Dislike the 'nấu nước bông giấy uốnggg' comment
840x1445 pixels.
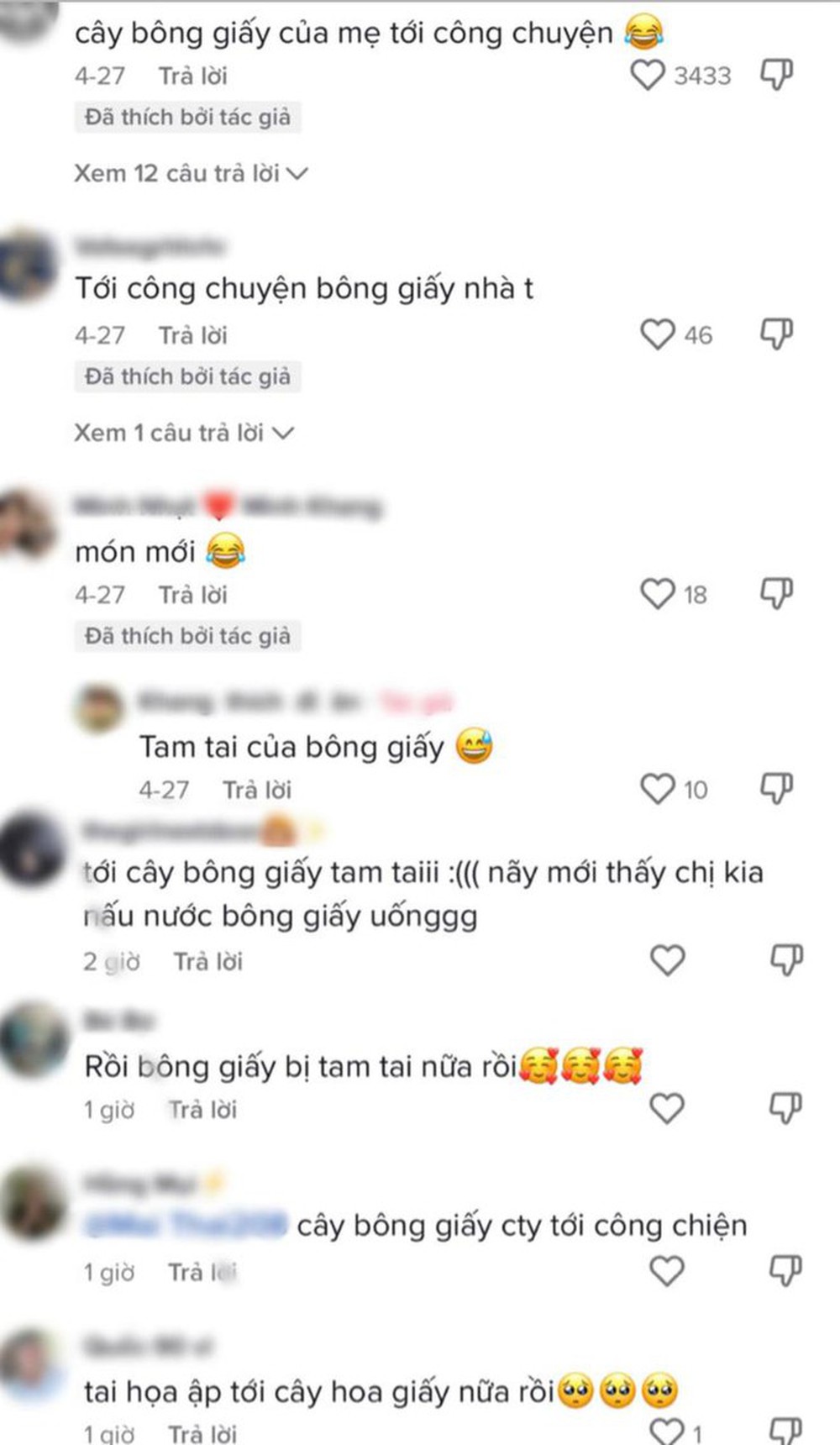click(x=787, y=959)
